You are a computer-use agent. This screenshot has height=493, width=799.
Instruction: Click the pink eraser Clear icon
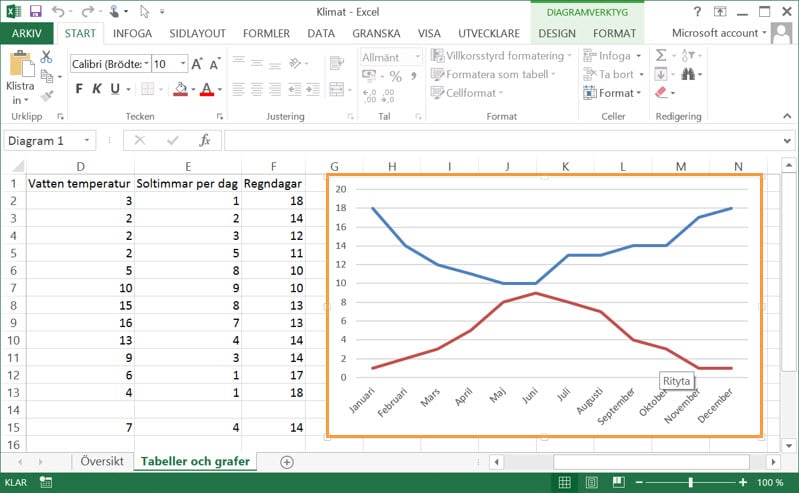pos(661,93)
